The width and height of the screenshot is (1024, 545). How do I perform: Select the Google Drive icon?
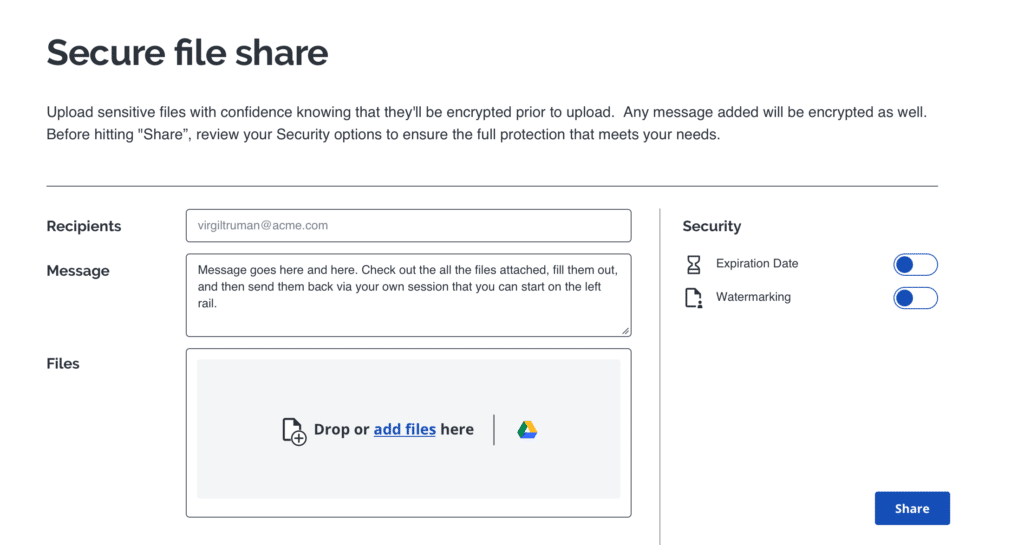(x=527, y=430)
